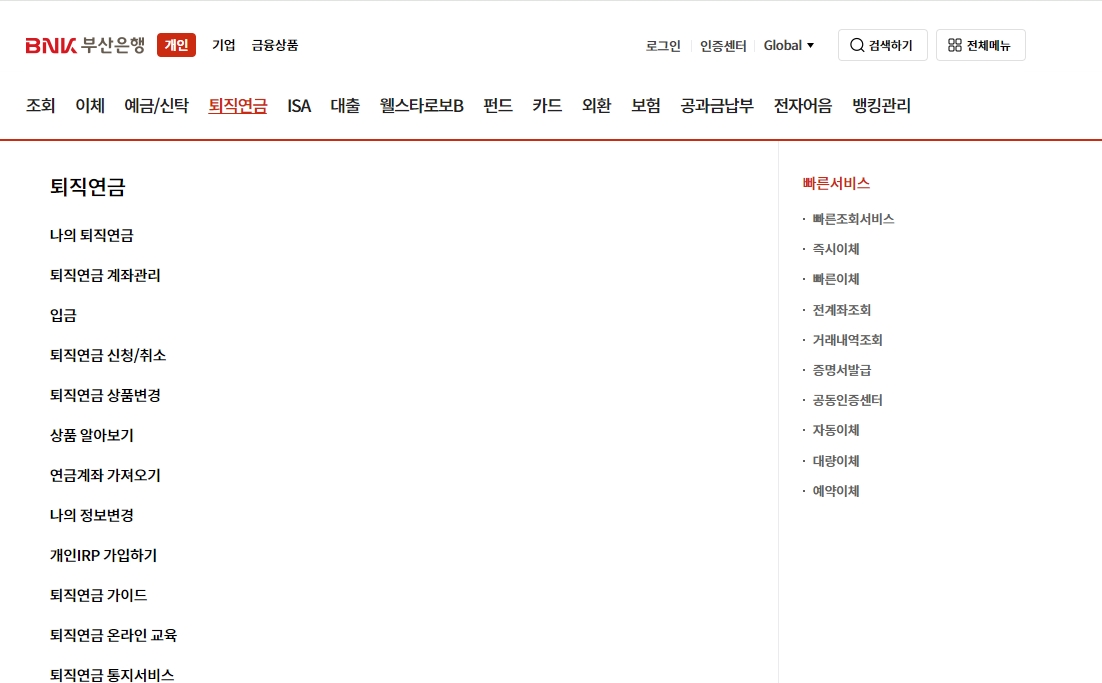Open 인증센터
Image resolution: width=1102 pixels, height=683 pixels.
[x=723, y=44]
